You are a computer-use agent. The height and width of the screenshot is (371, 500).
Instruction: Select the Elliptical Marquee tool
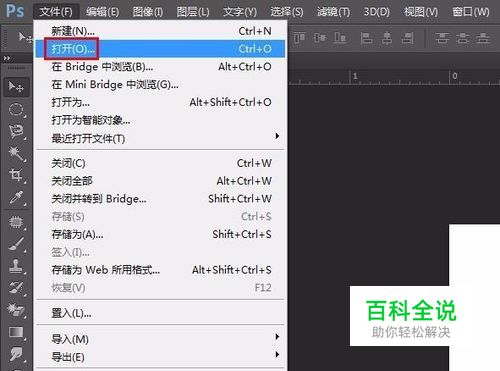pyautogui.click(x=16, y=109)
